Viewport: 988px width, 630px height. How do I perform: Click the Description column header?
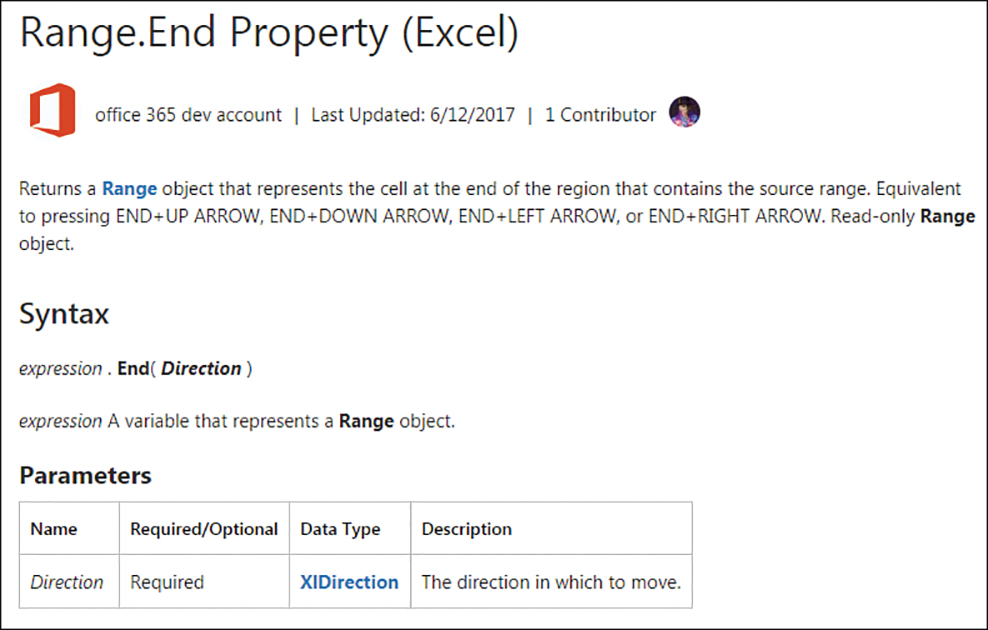tap(466, 529)
